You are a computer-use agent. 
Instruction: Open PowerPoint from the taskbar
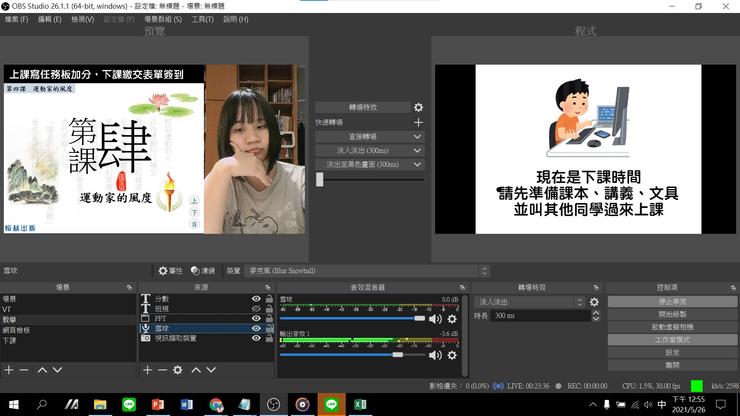click(x=158, y=405)
